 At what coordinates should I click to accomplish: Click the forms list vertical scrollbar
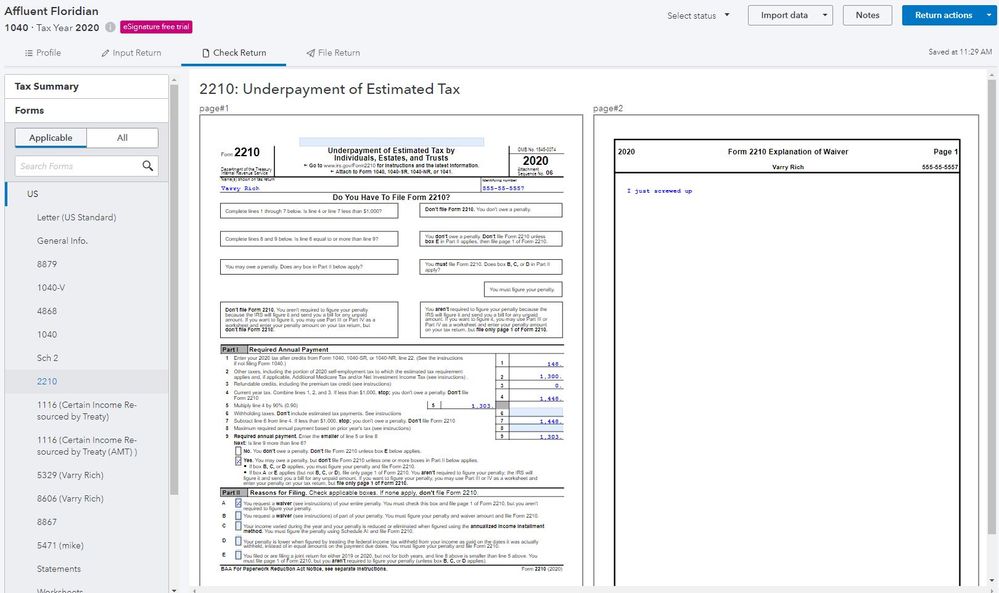174,300
